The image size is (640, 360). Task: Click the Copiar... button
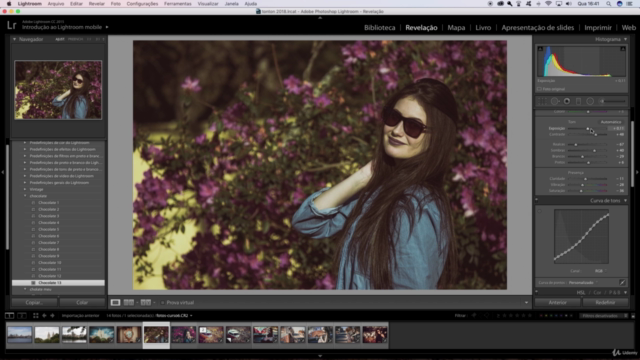(x=34, y=302)
